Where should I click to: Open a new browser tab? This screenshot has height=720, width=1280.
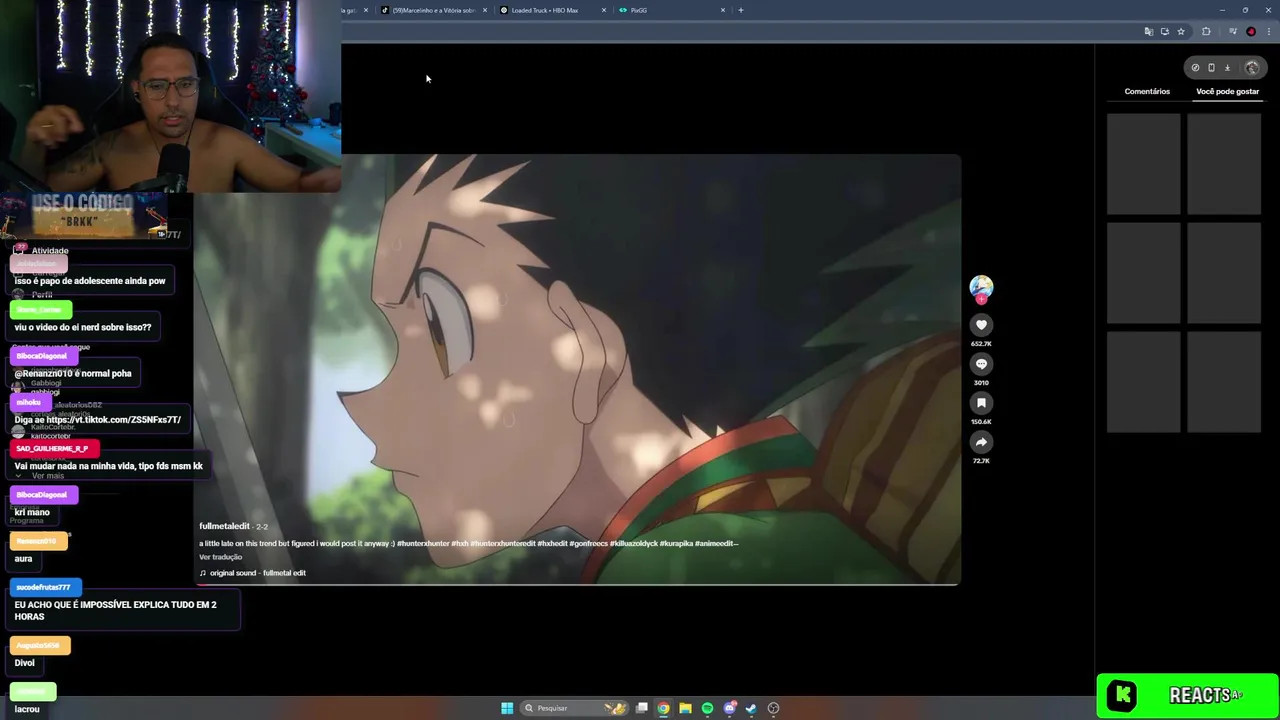point(741,10)
